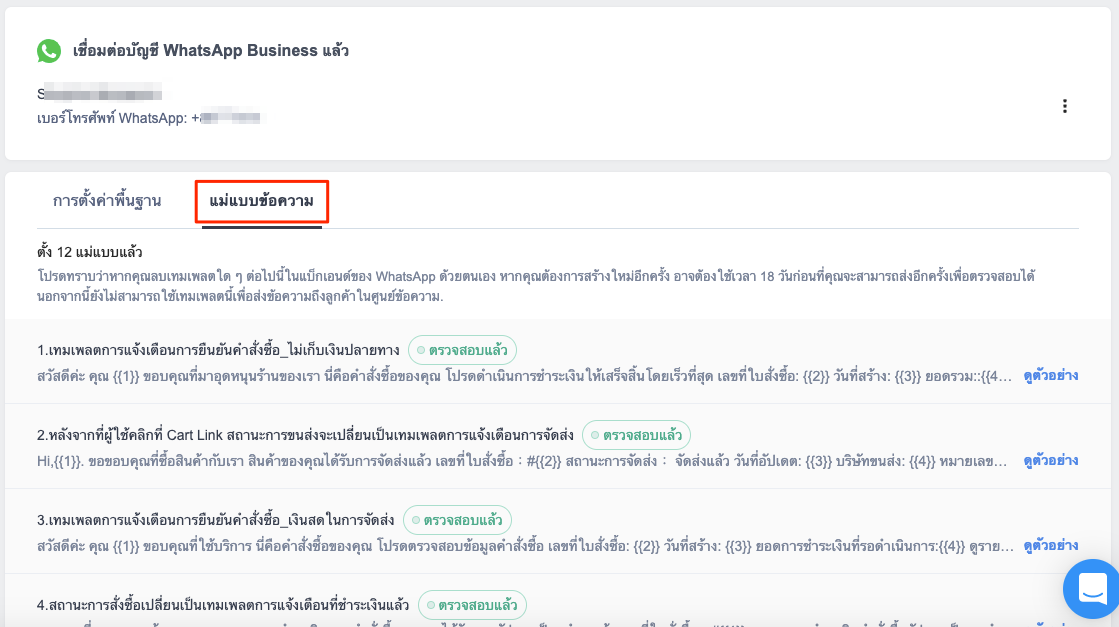The height and width of the screenshot is (627, 1119).
Task: Click ตรวจสอบแล้ว badge on template 2
Action: 637,434
